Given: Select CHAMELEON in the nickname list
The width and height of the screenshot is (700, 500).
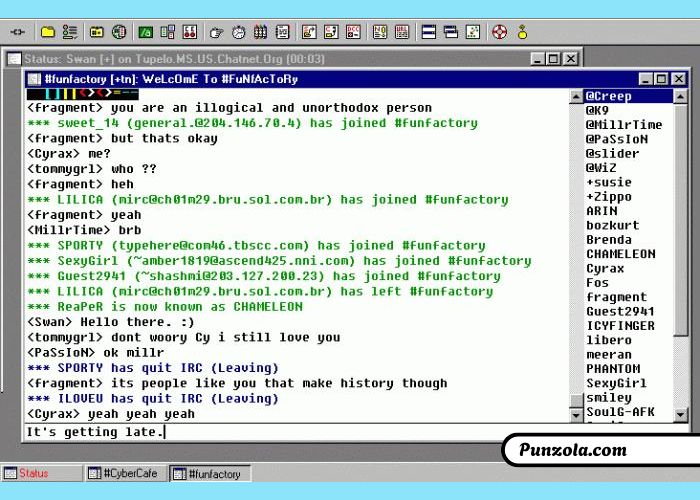Looking at the screenshot, I should (620, 254).
